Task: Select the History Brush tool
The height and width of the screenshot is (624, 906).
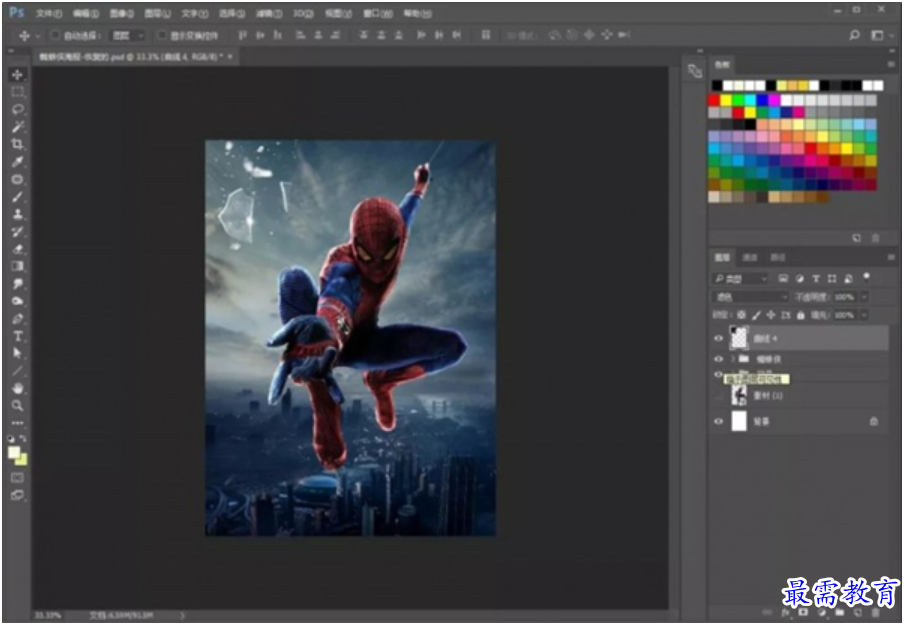Action: click(x=17, y=231)
